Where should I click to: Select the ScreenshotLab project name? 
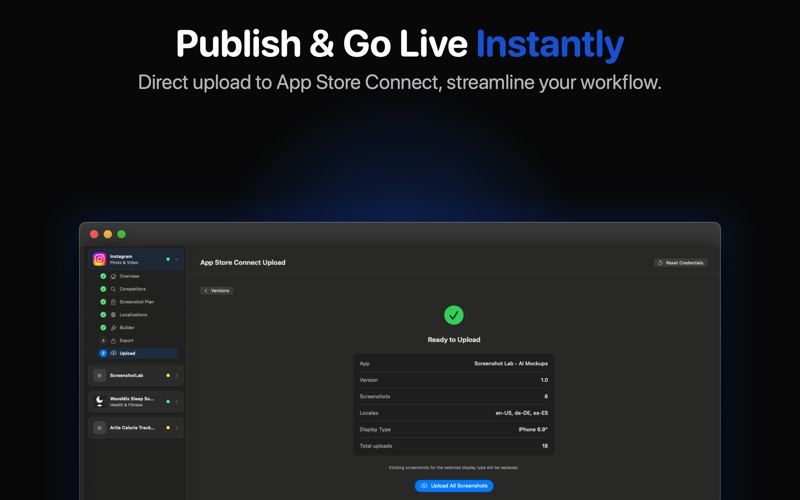(127, 376)
